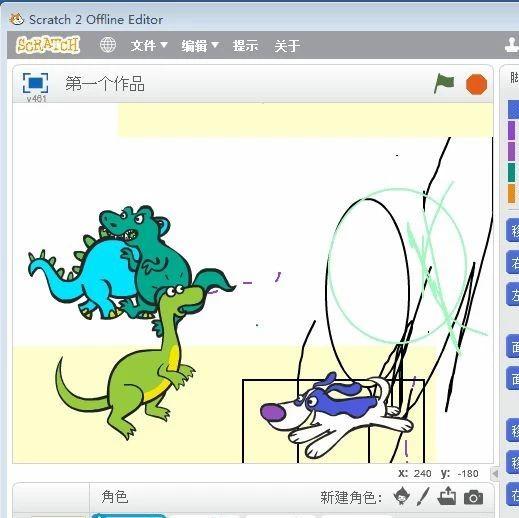
Task: Select the stamp duplicate tool in toolbar
Action: click(512, 46)
